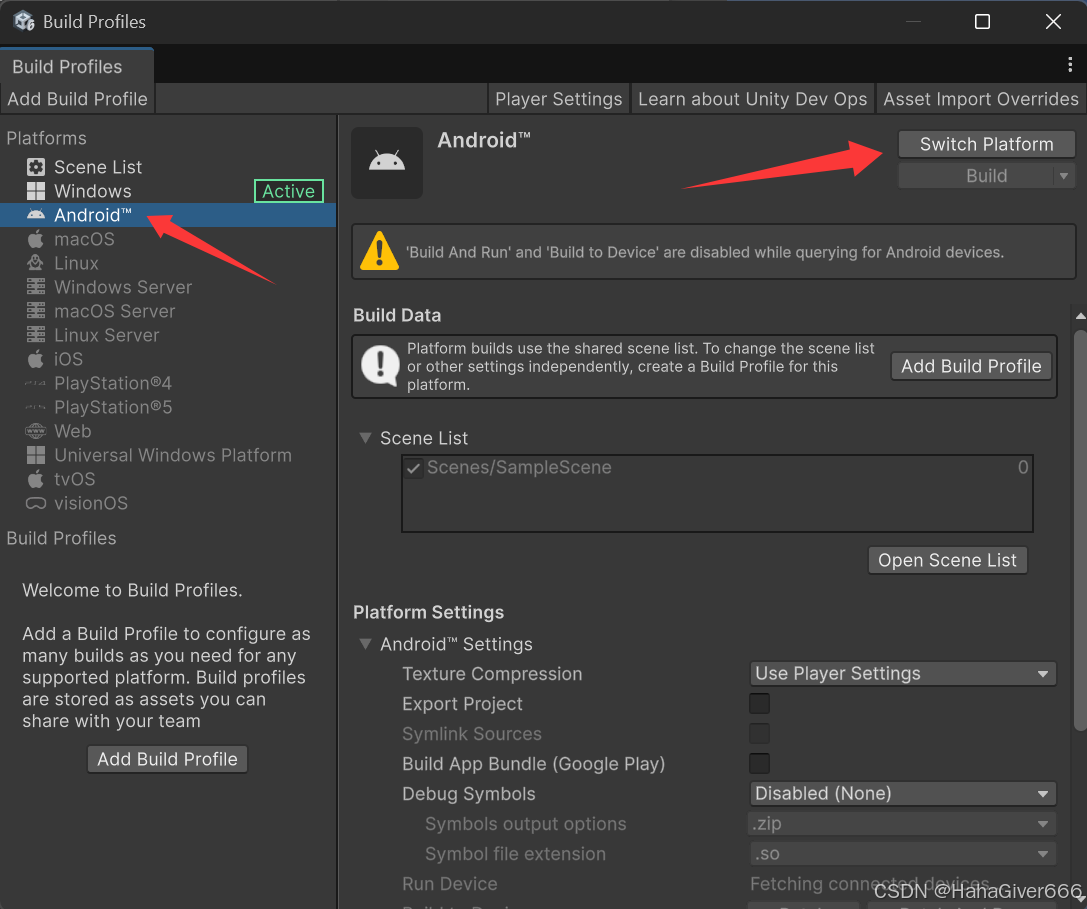This screenshot has width=1087, height=909.
Task: Click the Universal Windows Platform icon
Action: [36, 455]
